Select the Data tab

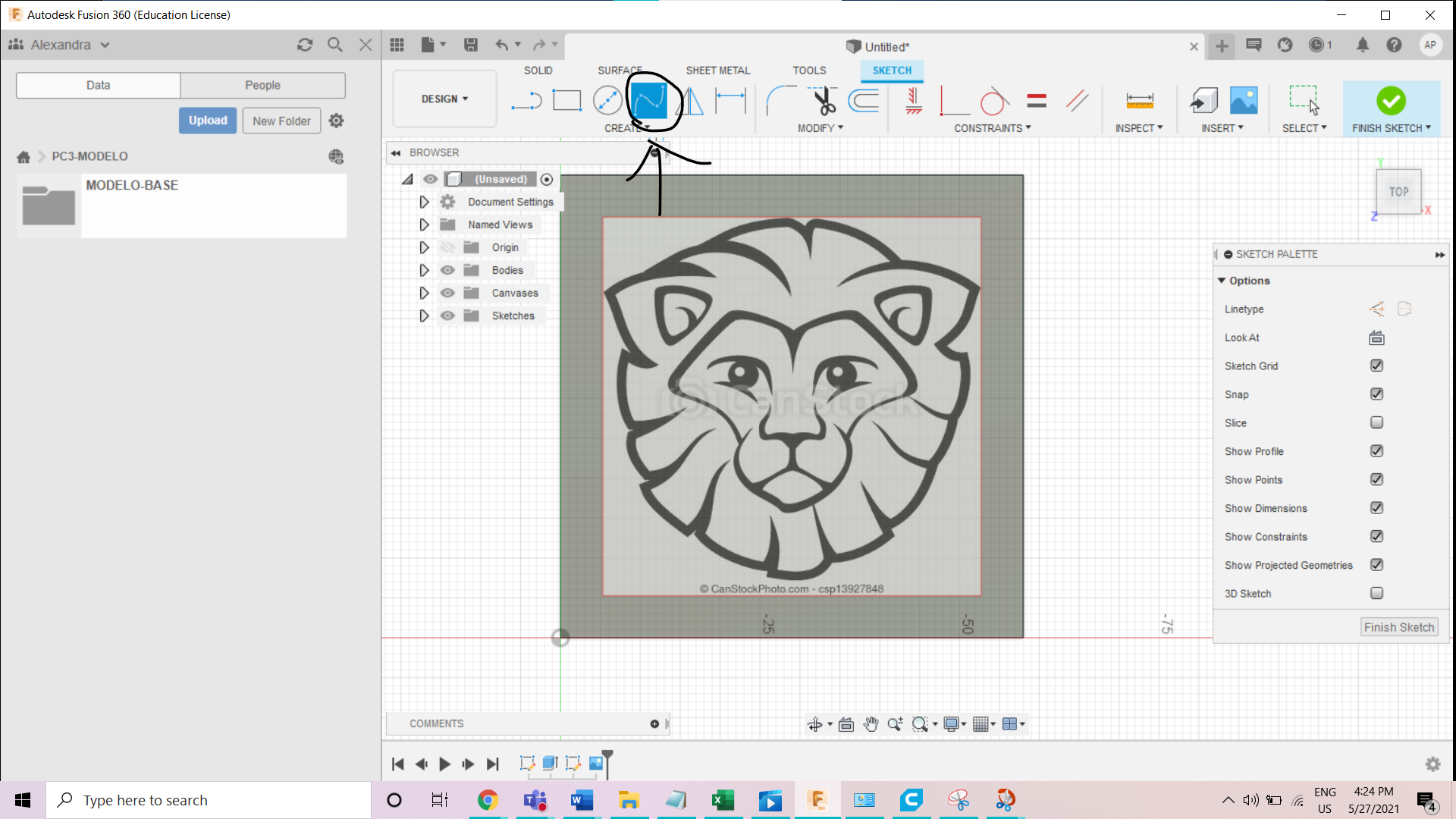(98, 85)
